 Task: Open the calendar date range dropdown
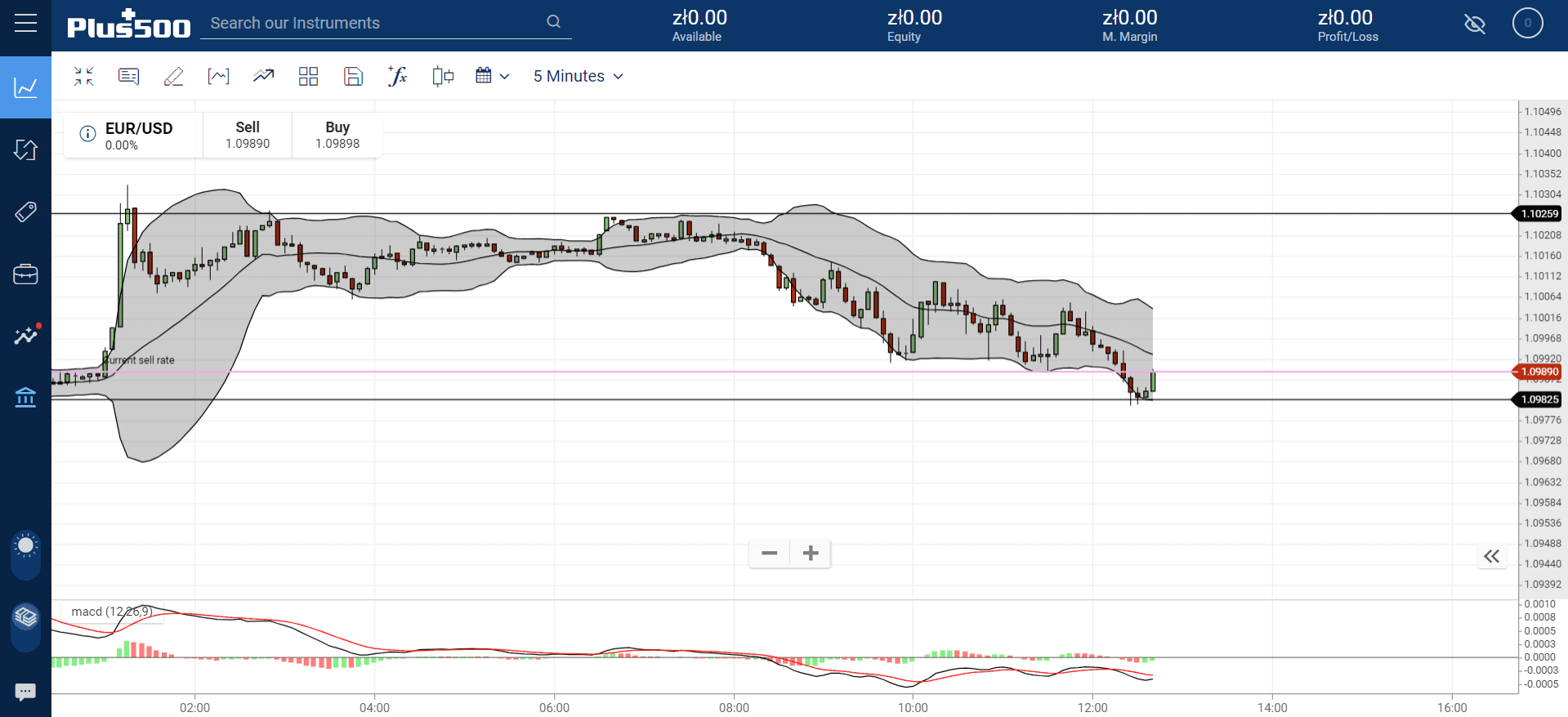[x=493, y=76]
